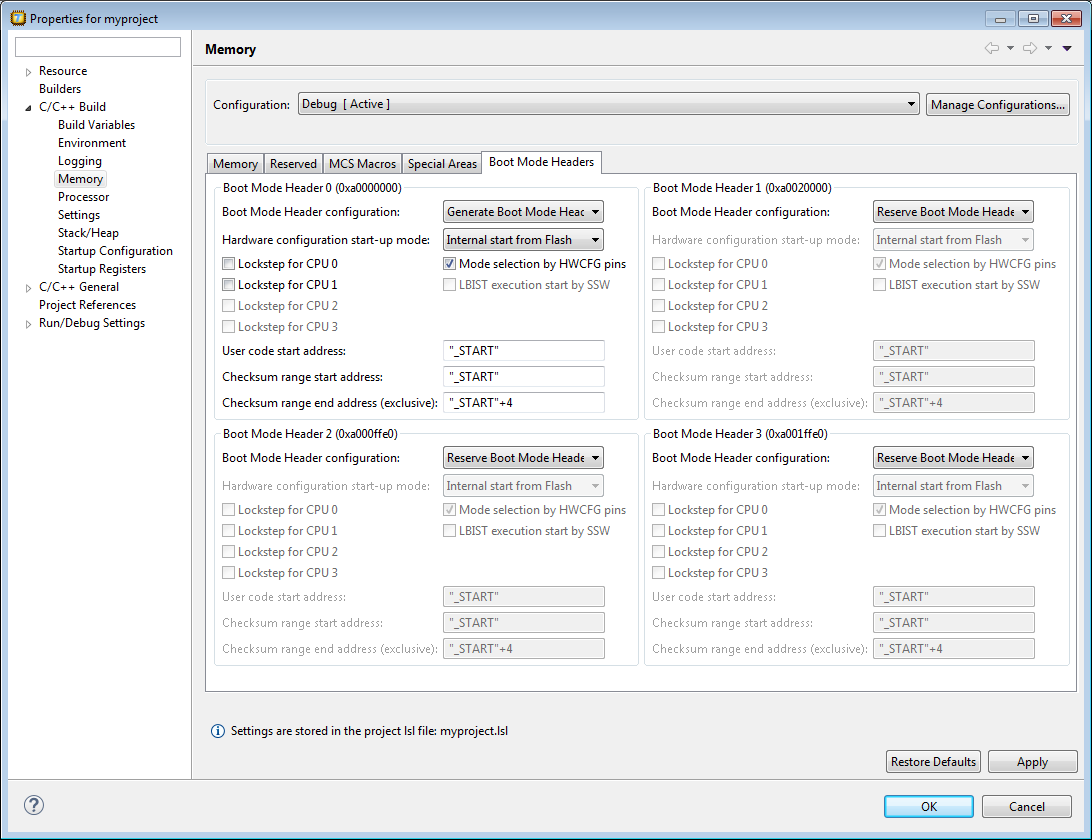This screenshot has width=1092, height=840.
Task: Toggle Lockstep for CPU 3 in Header 3
Action: pos(658,572)
